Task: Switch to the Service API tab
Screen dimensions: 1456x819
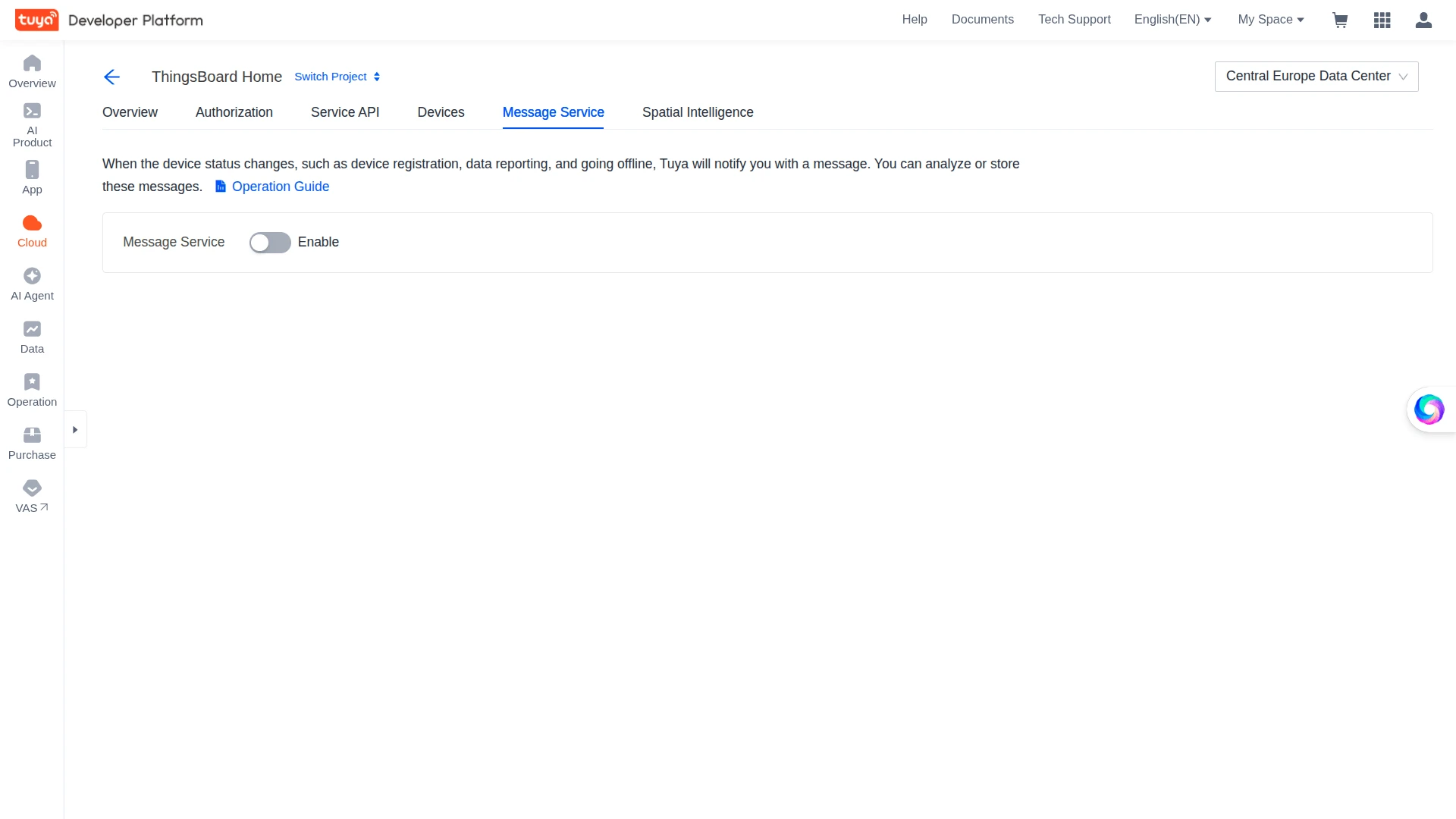Action: pos(345,112)
